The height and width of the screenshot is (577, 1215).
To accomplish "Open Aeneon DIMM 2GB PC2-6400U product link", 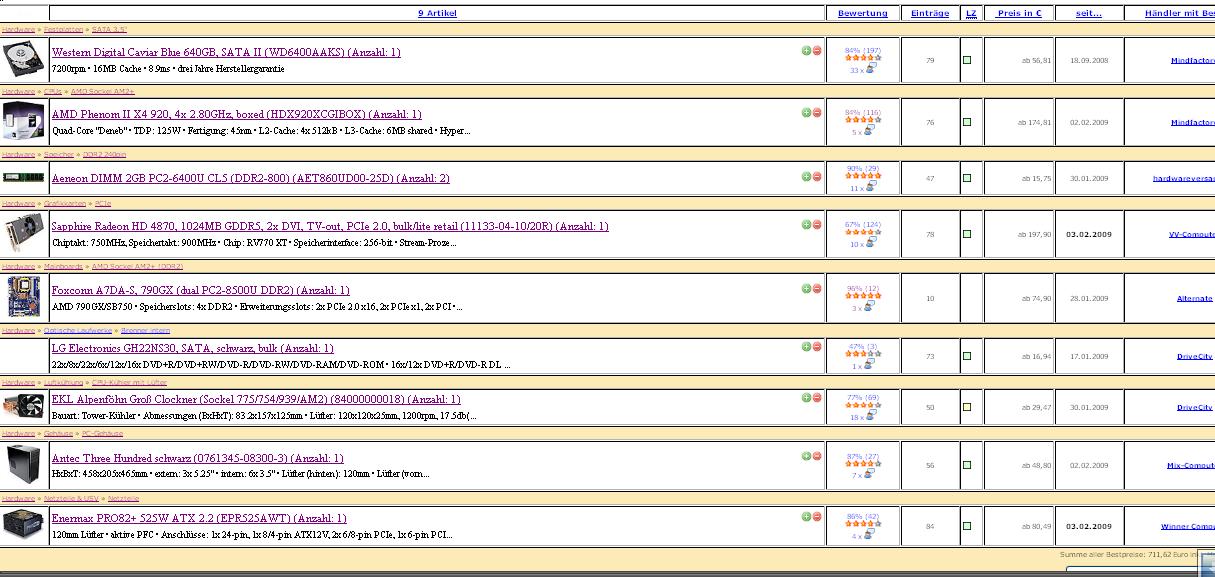I will [251, 178].
